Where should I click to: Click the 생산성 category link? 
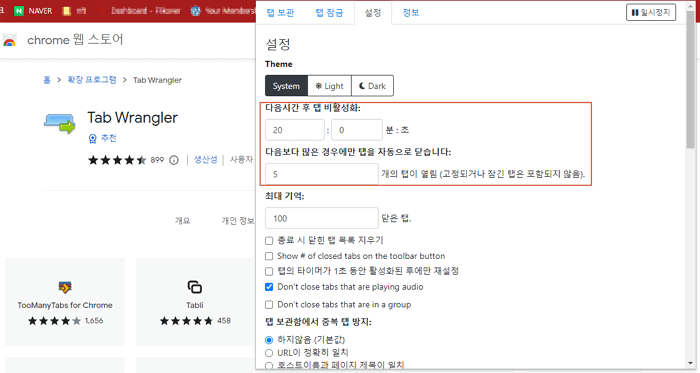(205, 159)
